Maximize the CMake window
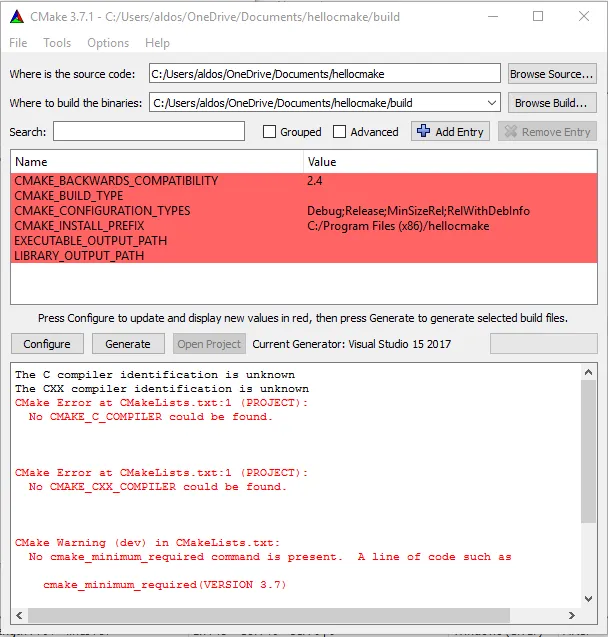 [x=538, y=16]
